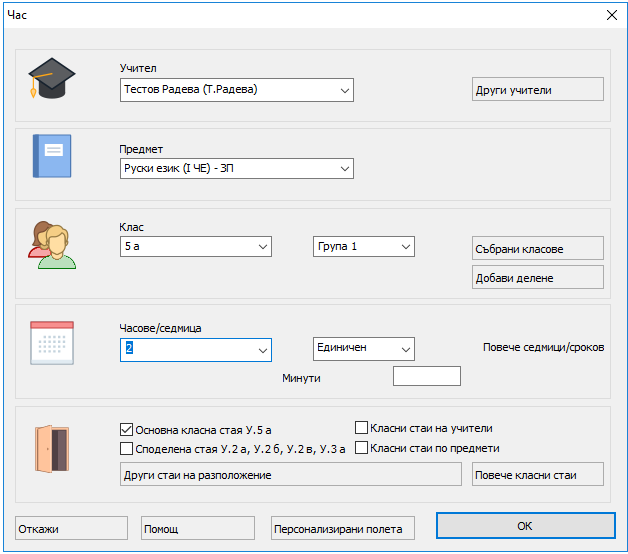Enable Споделена стая checkbox
Screen dimensions: 628x554
127,449
